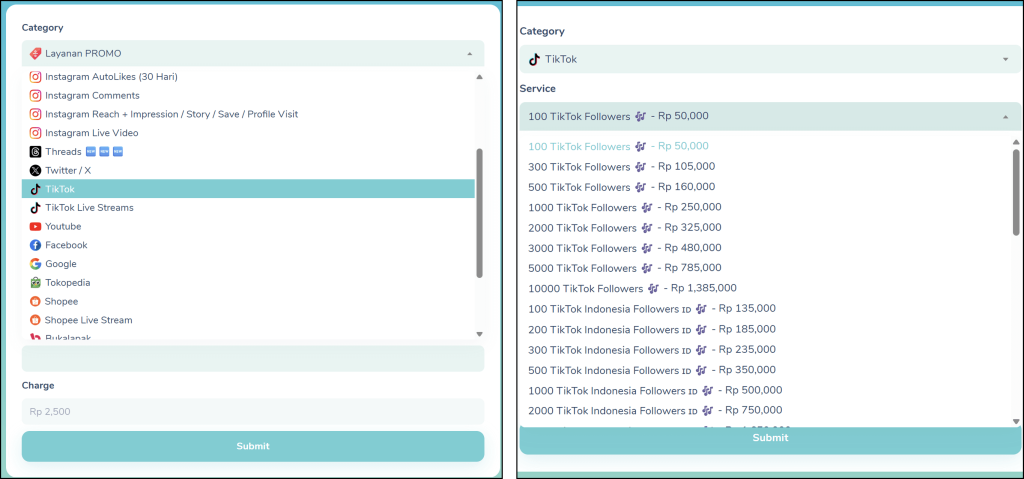The image size is (1024, 479).
Task: Open the TikTok category dropdown
Action: pos(1005,59)
